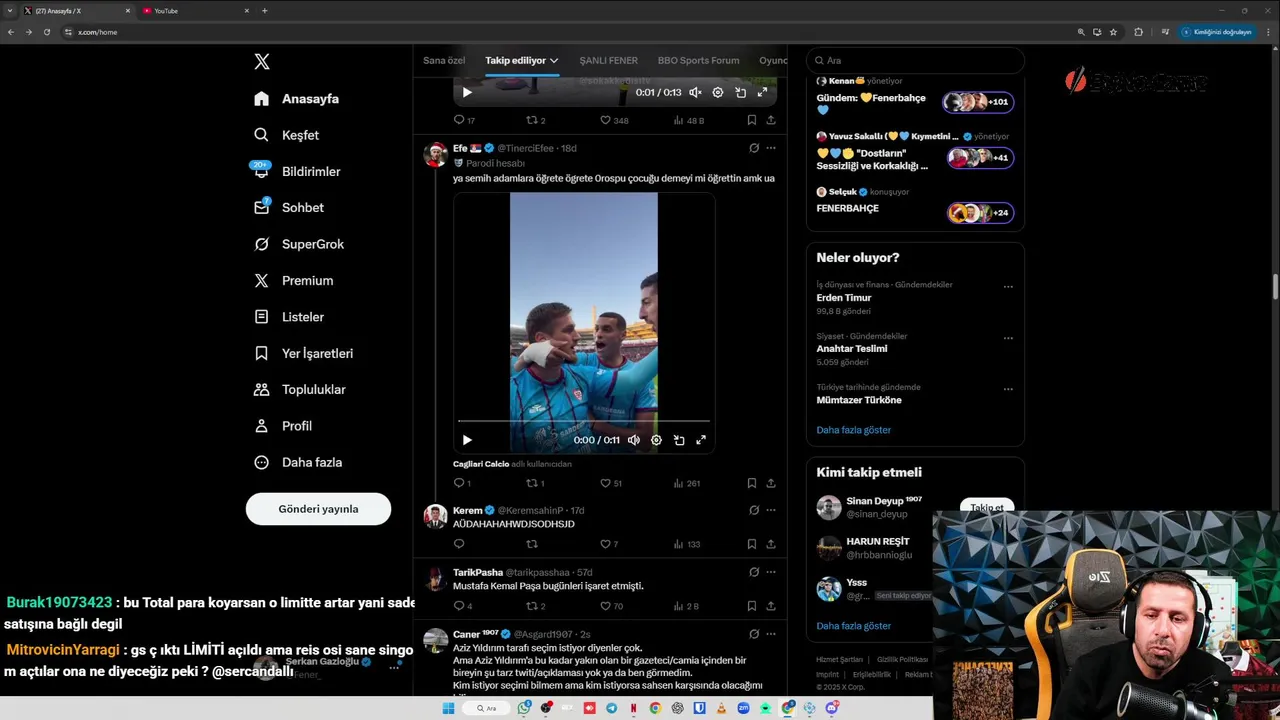The image size is (1280, 720).
Task: Switch to the ŞANLI FENER tab
Action: [609, 60]
